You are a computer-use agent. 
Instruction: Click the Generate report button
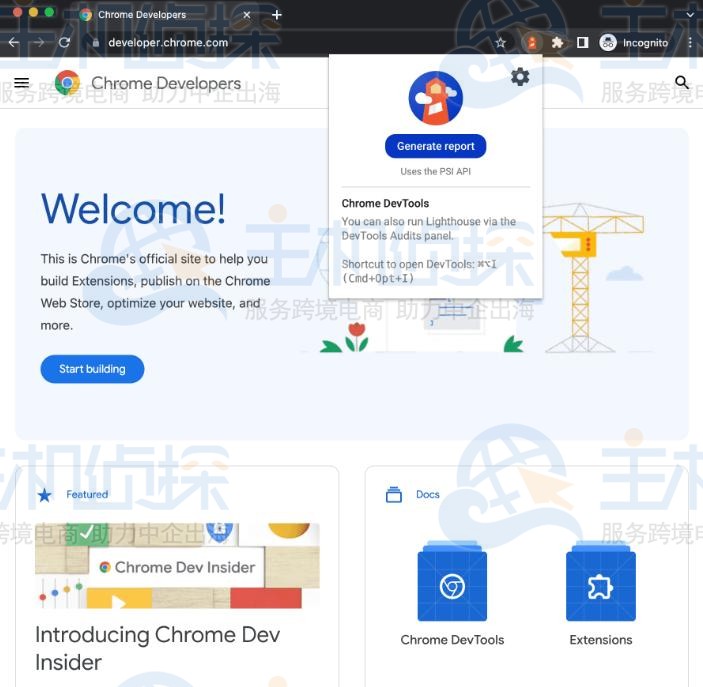coord(435,146)
